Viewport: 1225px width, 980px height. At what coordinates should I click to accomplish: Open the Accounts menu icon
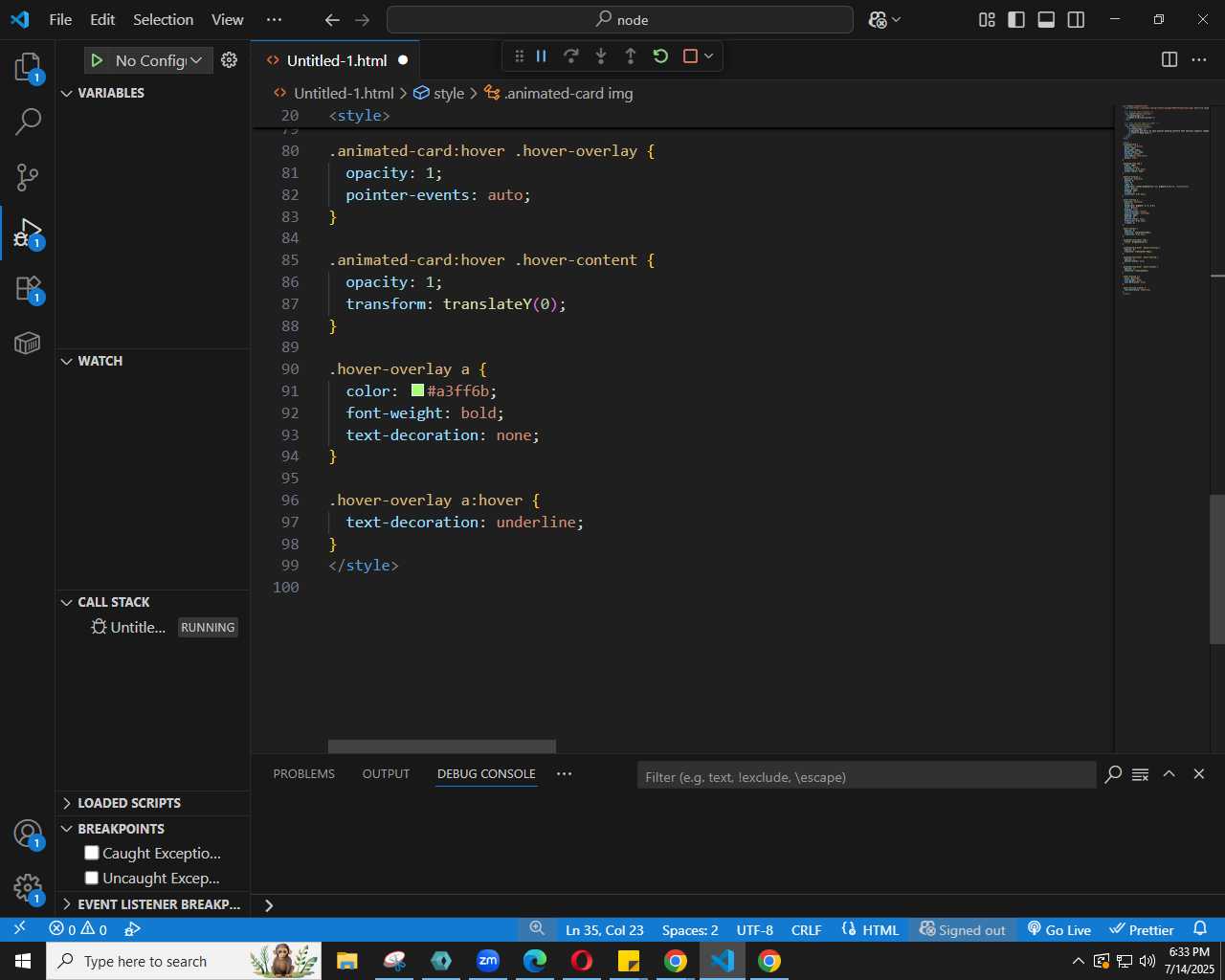[28, 835]
